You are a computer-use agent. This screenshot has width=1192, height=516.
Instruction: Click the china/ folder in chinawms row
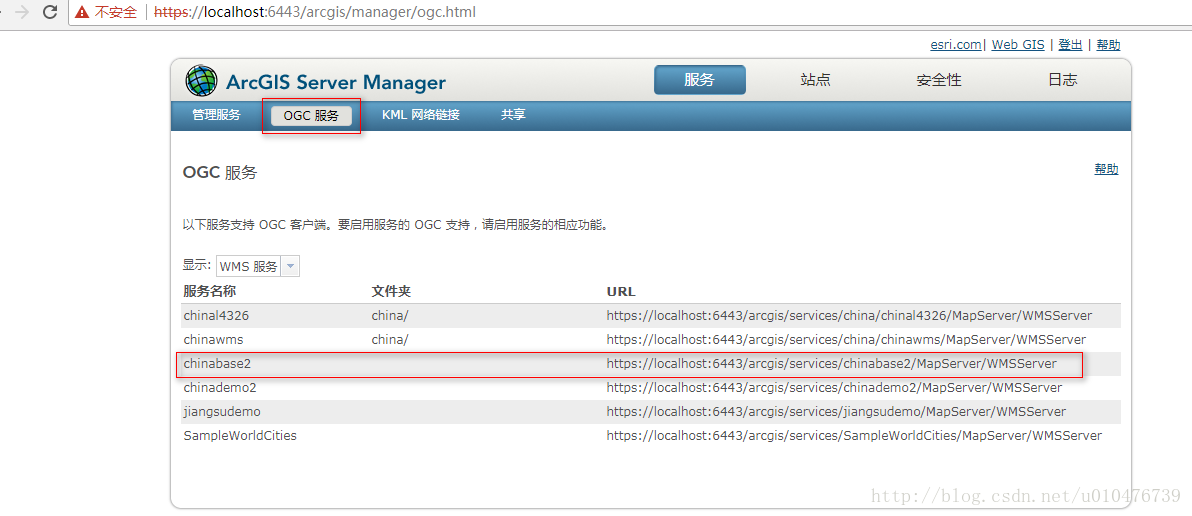389,339
